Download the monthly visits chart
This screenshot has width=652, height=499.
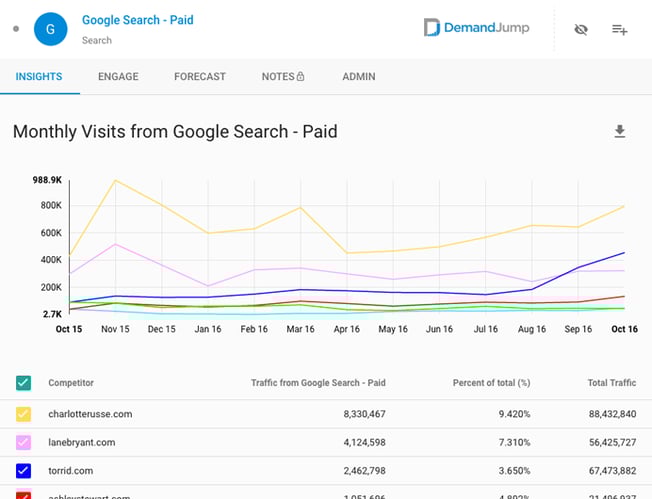[x=620, y=131]
